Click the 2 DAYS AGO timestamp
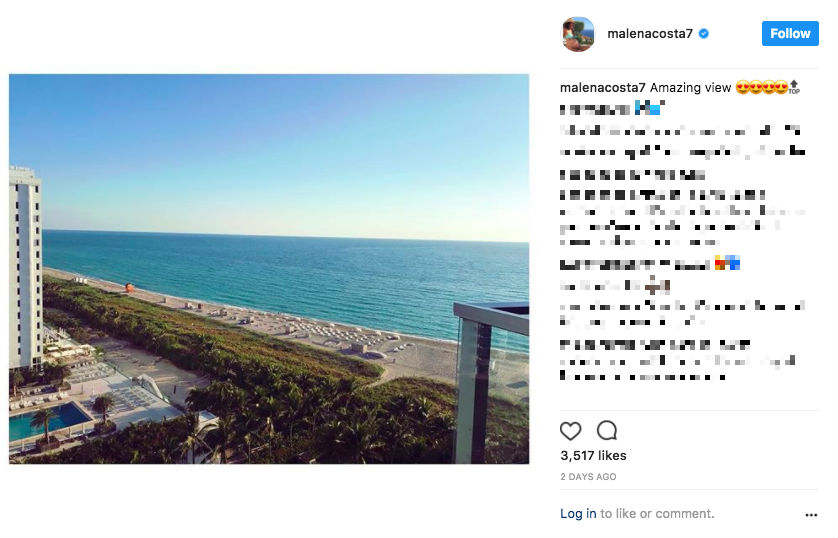Viewport: 838px width, 538px height. click(x=588, y=477)
